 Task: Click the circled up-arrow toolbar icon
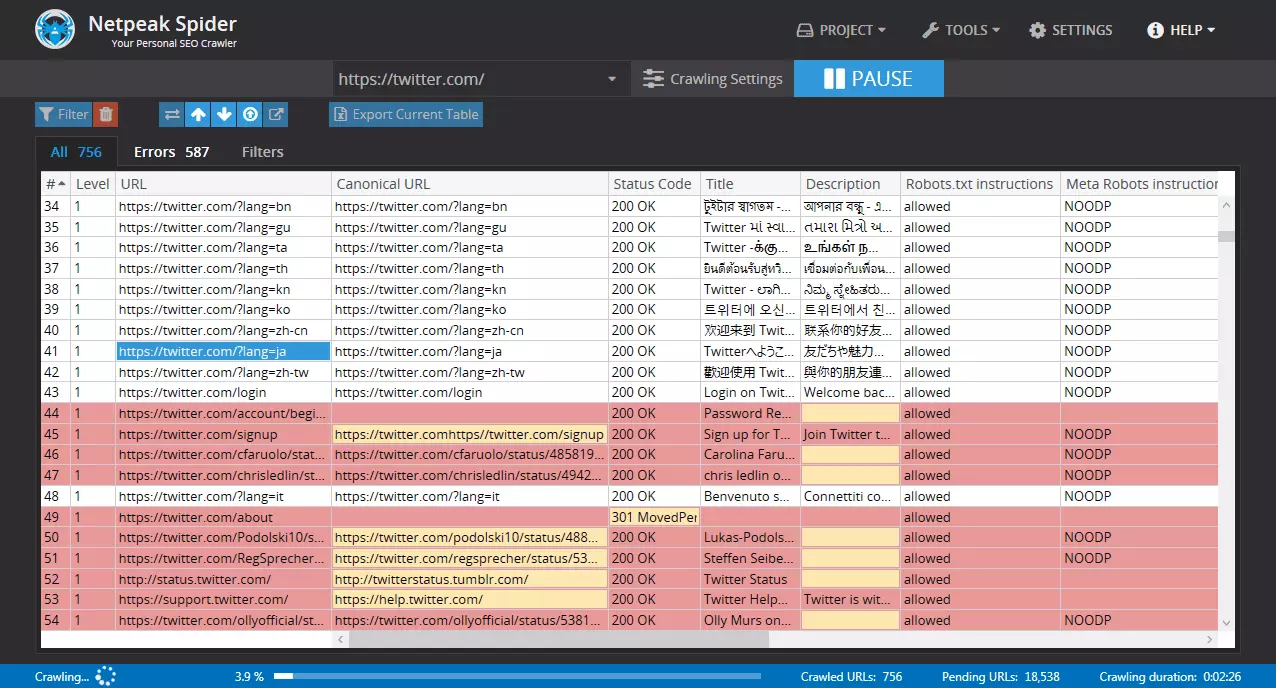[250, 114]
